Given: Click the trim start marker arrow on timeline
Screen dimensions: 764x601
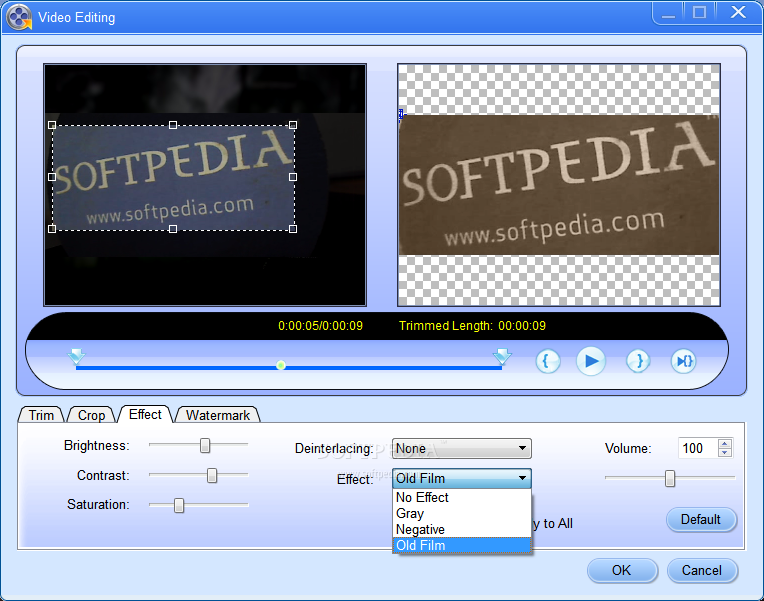Looking at the screenshot, I should click(76, 356).
